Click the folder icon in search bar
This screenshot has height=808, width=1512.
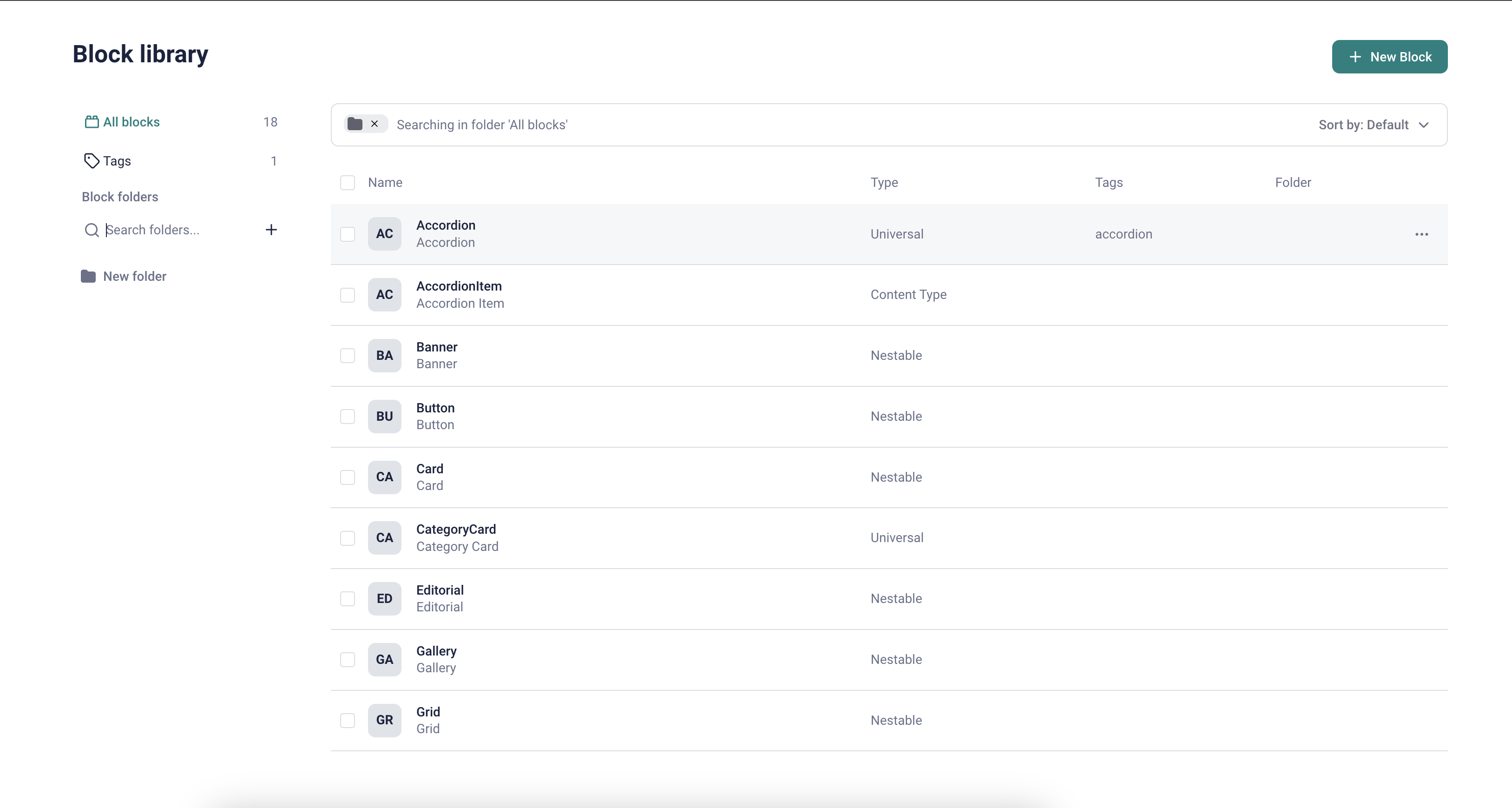pyautogui.click(x=355, y=124)
